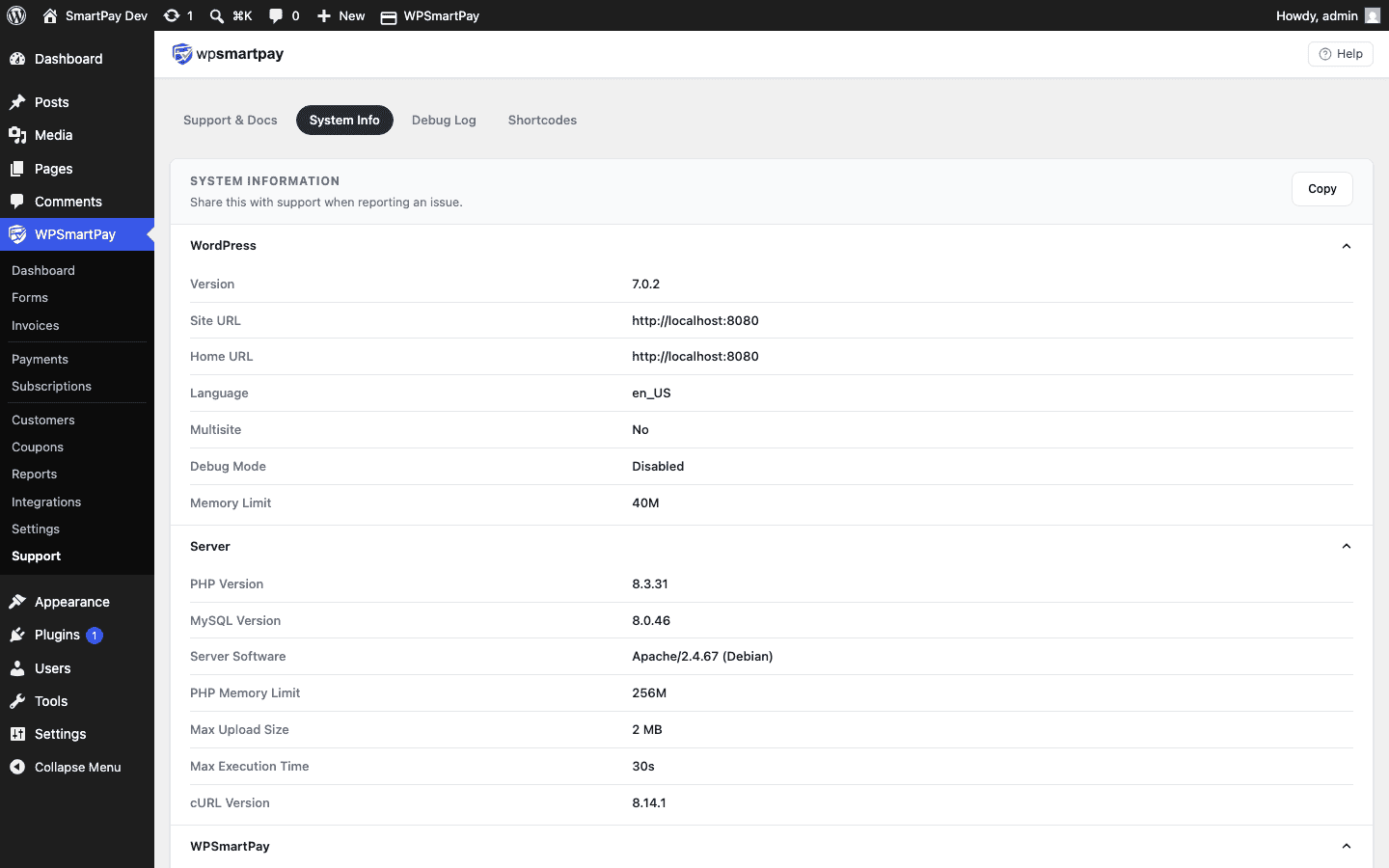The width and height of the screenshot is (1389, 868).
Task: Click the PHP Version value 8.3.31
Action: (x=650, y=583)
